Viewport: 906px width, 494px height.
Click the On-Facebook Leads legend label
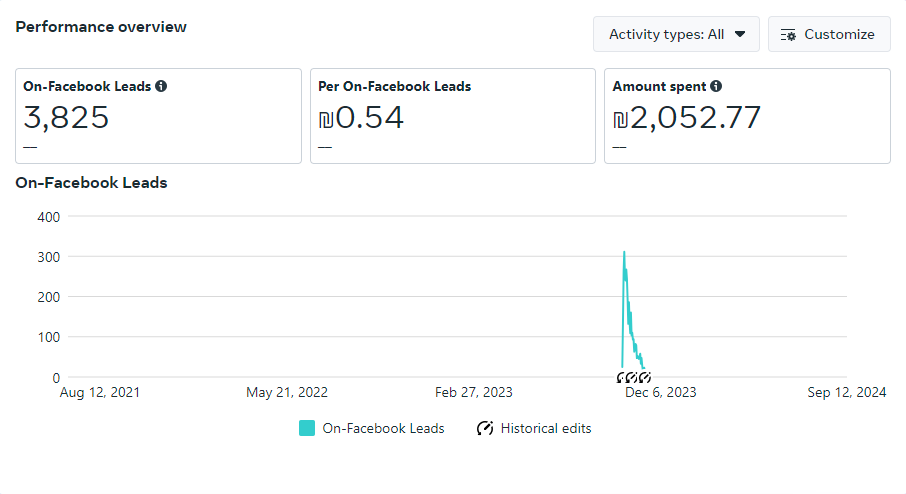[383, 428]
